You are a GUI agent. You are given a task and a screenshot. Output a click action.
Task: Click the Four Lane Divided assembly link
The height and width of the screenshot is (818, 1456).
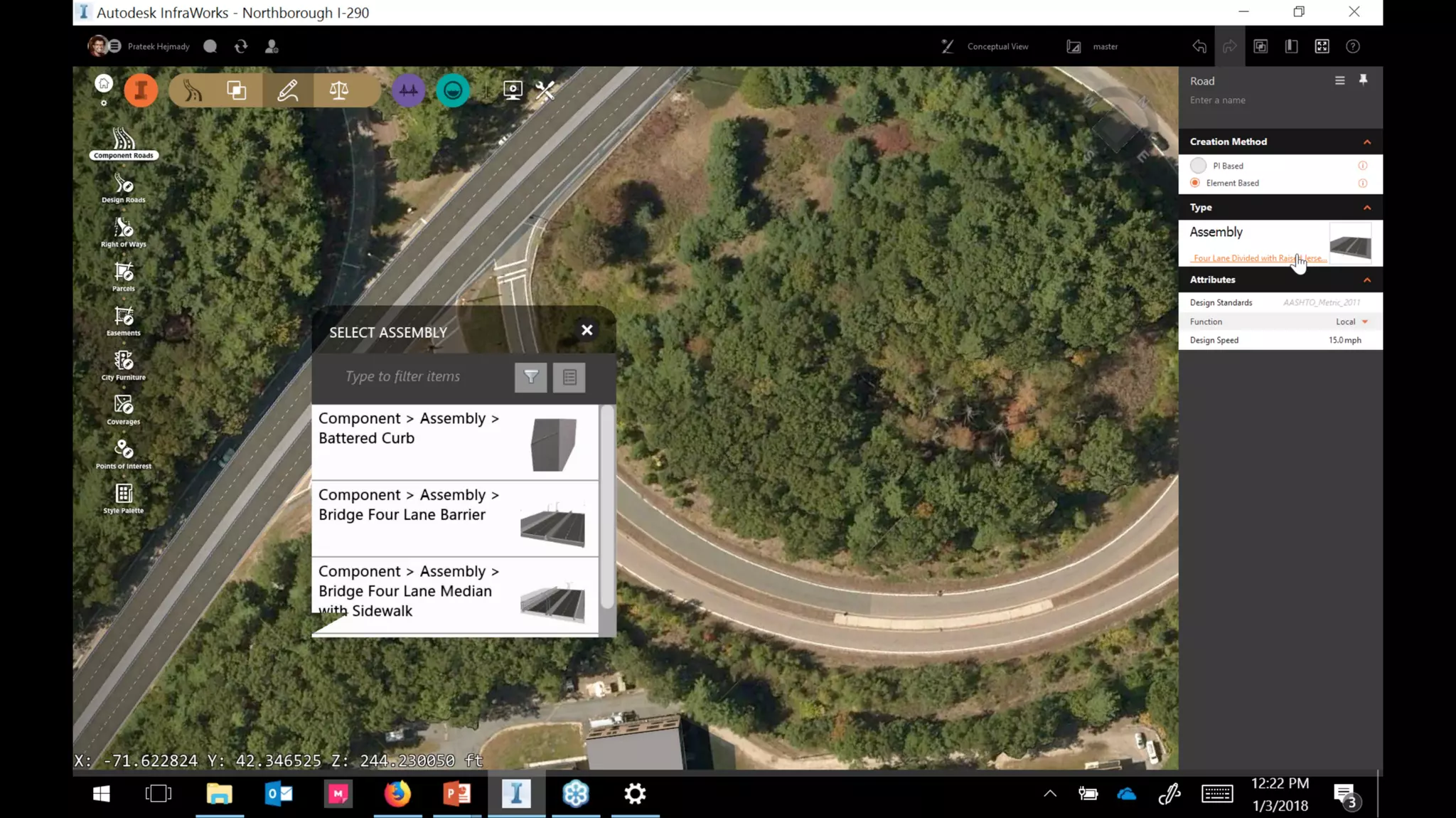coord(1259,258)
